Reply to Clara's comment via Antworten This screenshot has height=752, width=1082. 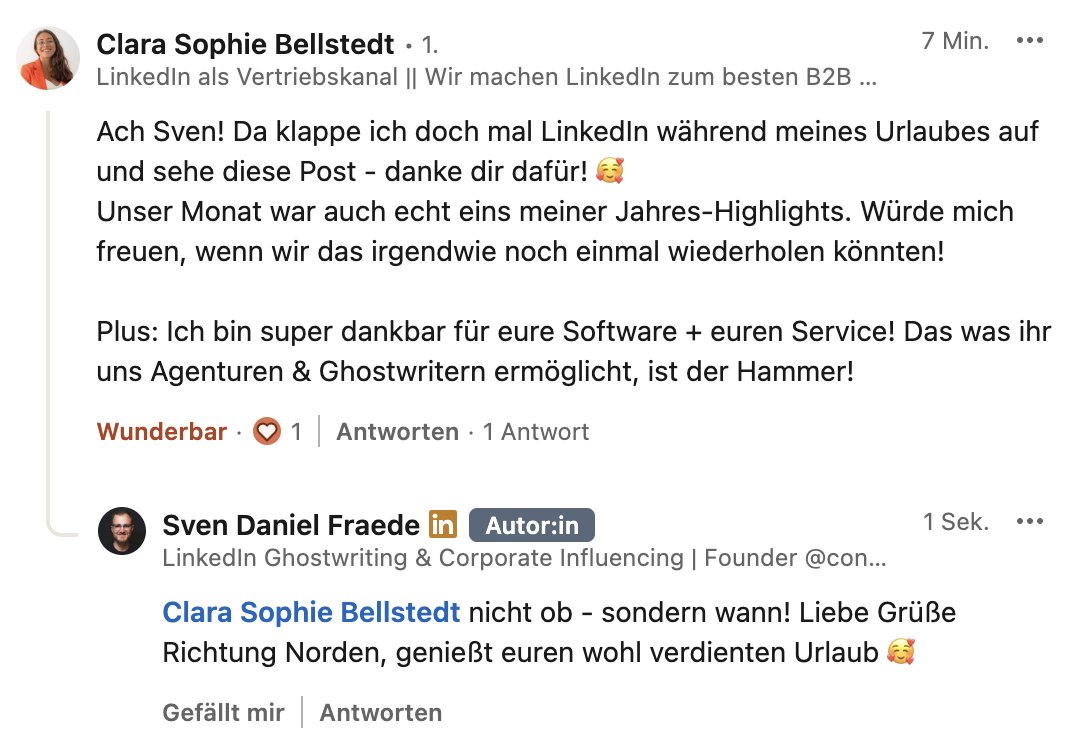[x=397, y=432]
